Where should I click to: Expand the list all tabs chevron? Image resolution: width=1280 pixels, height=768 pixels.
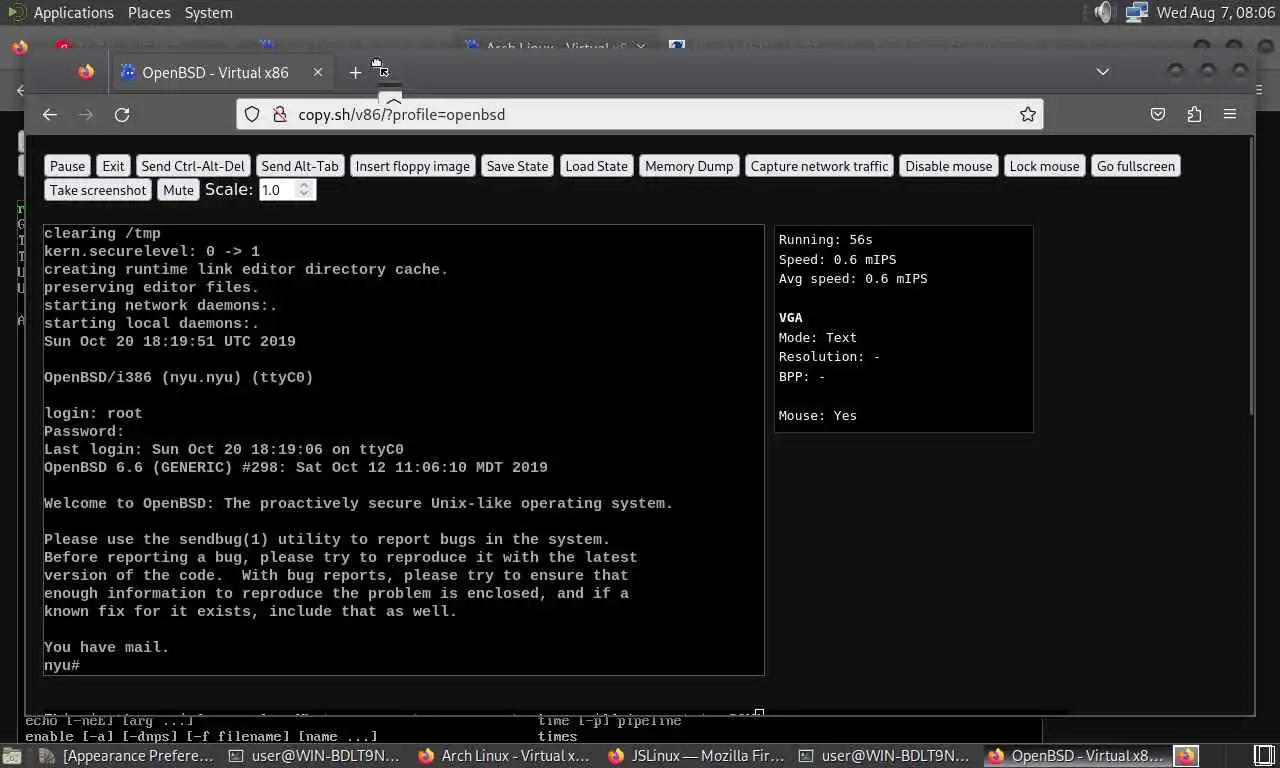1102,72
